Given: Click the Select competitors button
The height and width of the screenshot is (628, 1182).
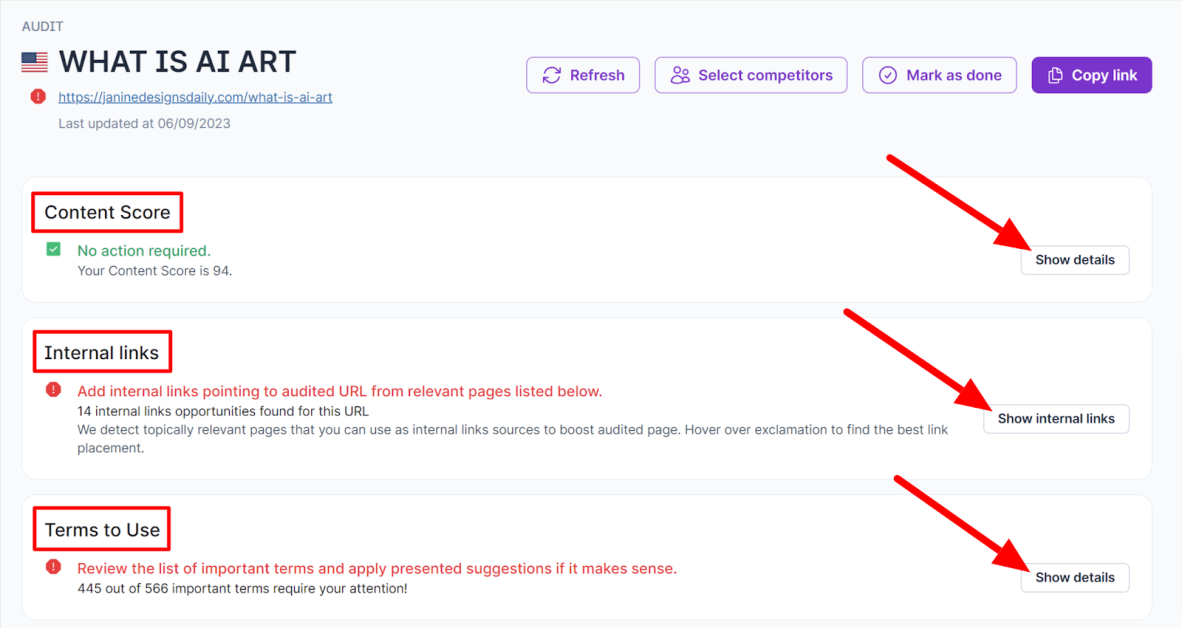Looking at the screenshot, I should (x=750, y=74).
